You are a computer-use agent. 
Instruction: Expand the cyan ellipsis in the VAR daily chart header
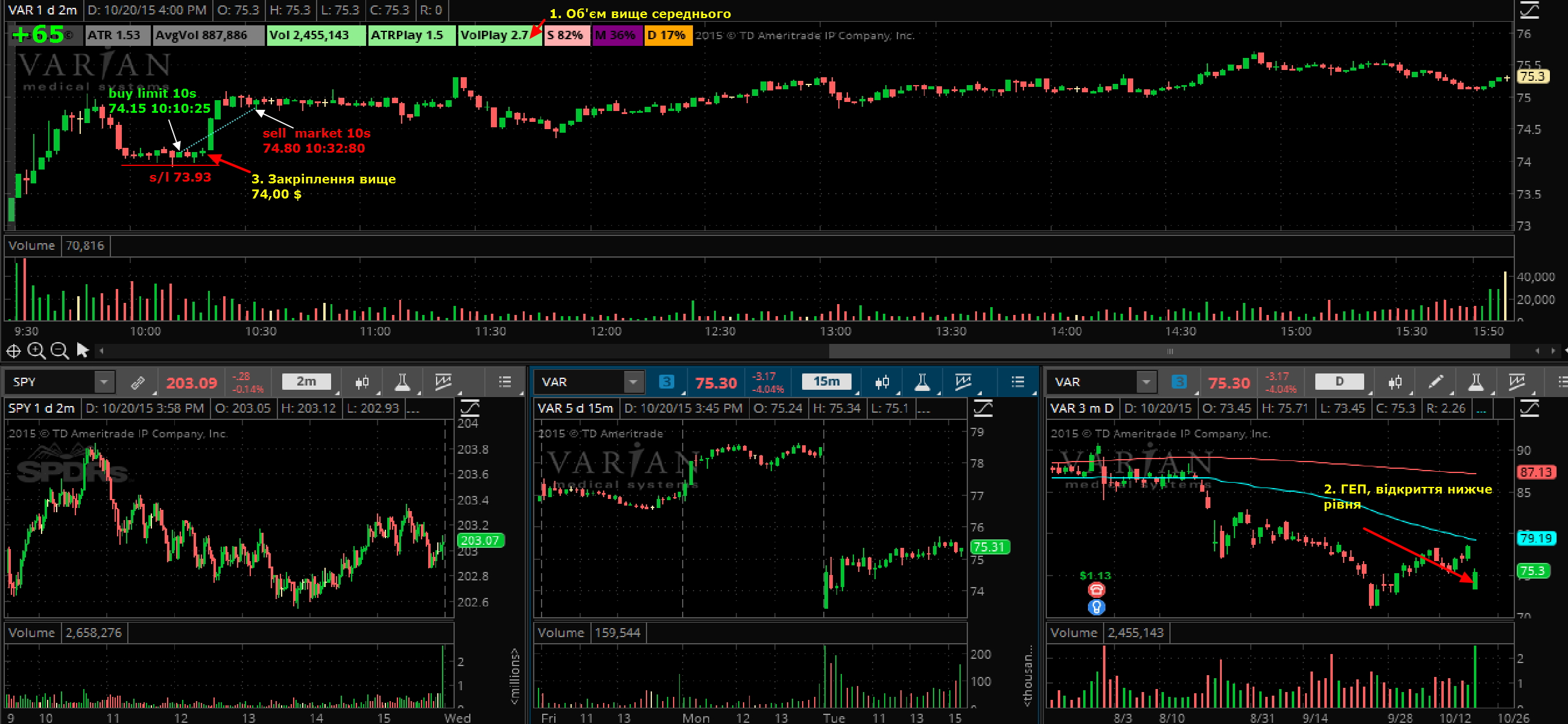[1481, 409]
